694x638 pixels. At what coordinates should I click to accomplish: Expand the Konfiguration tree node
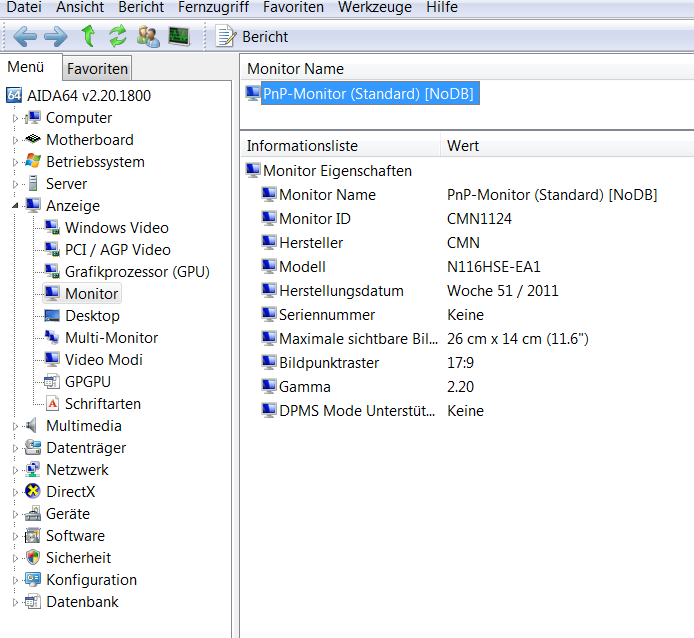15,580
